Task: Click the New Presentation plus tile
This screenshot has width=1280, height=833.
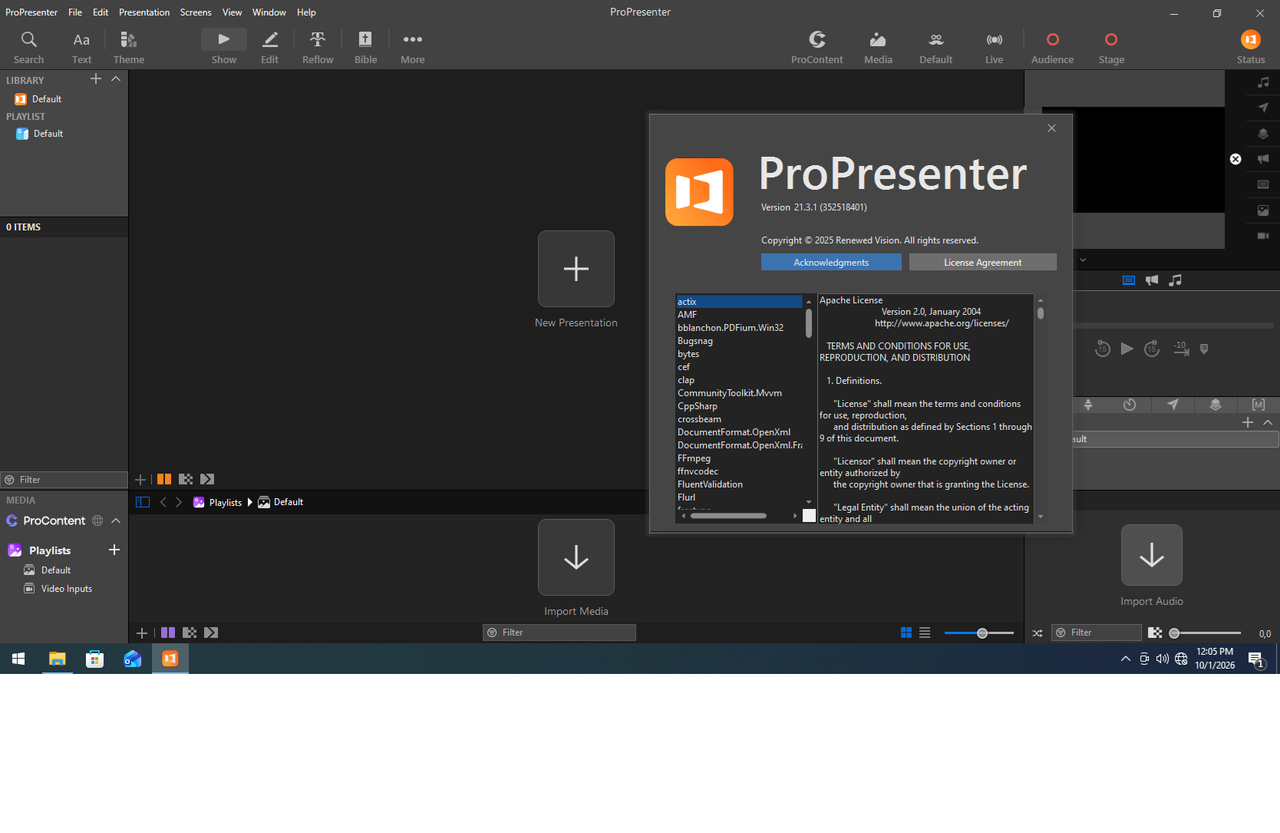Action: point(576,269)
